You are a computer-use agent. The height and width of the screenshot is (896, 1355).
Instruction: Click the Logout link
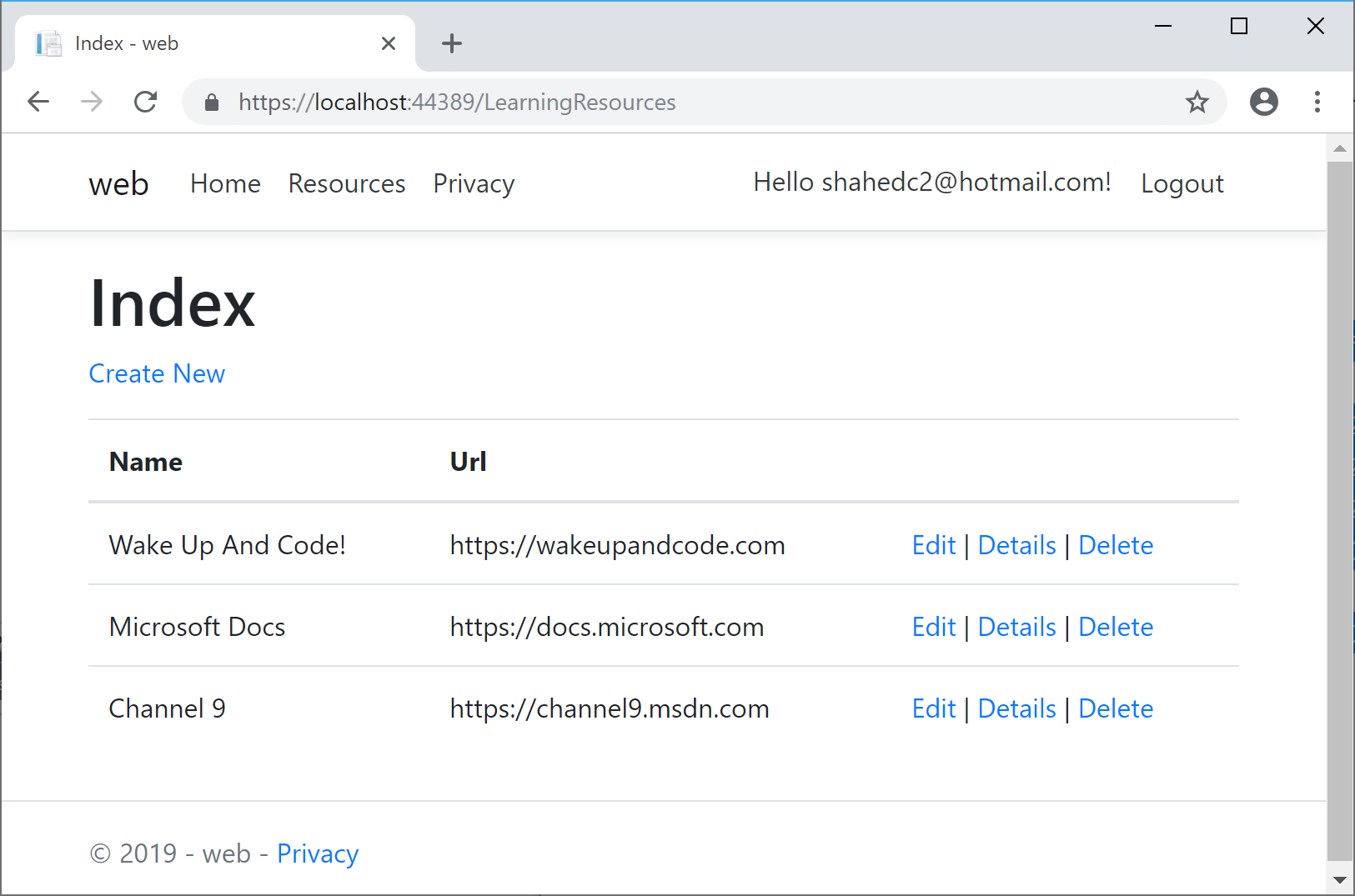click(1182, 183)
